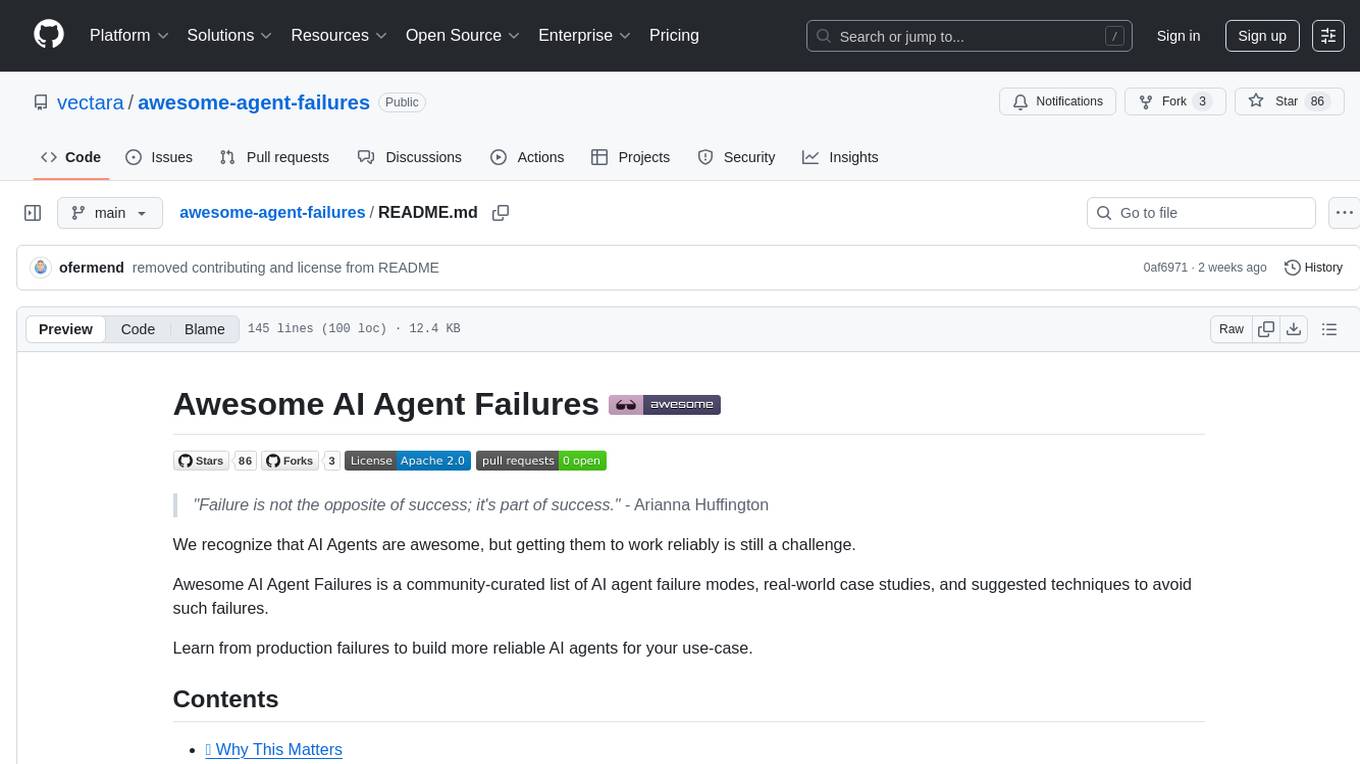Viewport: 1360px width, 764px height.
Task: Focus the Search or jump to field
Action: 969,36
